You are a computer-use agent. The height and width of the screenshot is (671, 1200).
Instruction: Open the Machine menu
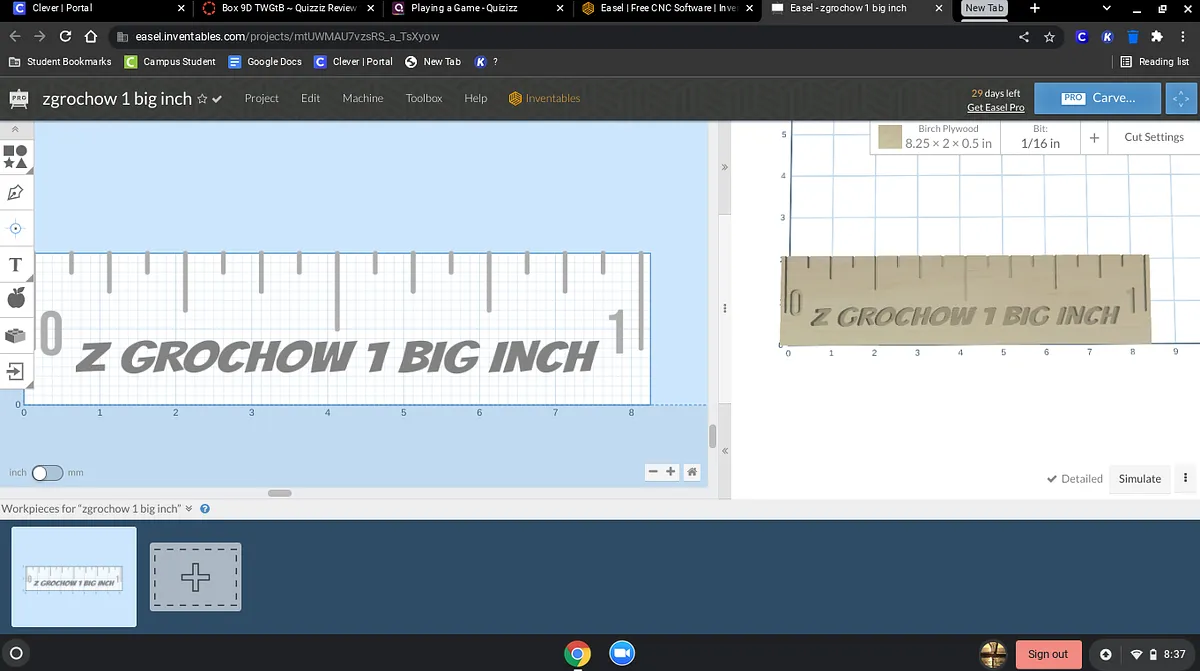pos(362,98)
